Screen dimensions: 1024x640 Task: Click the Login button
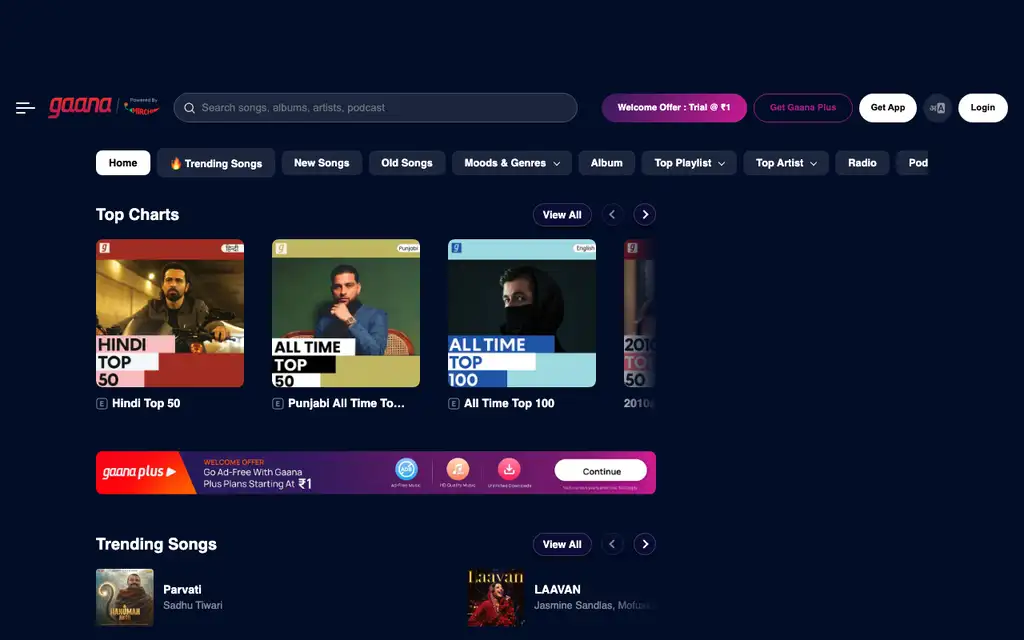(983, 108)
